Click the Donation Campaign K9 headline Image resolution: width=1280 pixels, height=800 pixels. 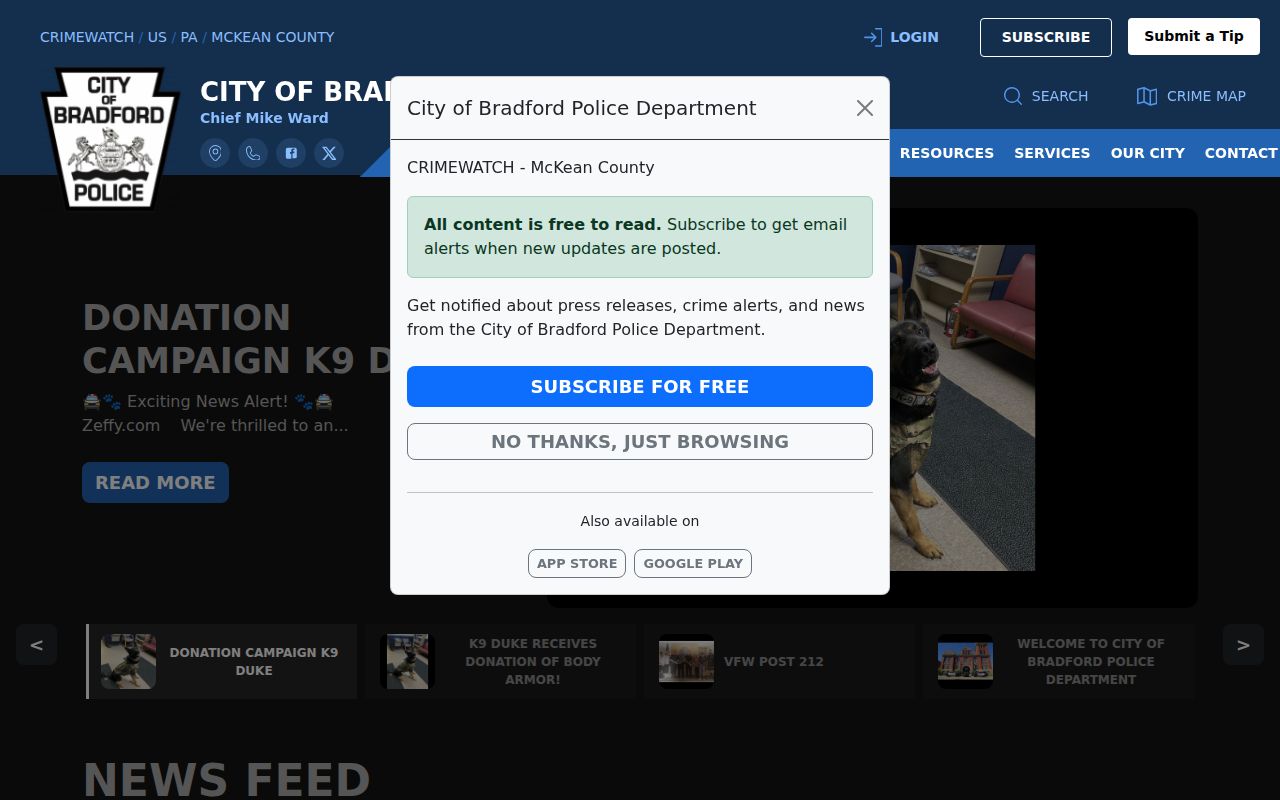pyautogui.click(x=236, y=338)
